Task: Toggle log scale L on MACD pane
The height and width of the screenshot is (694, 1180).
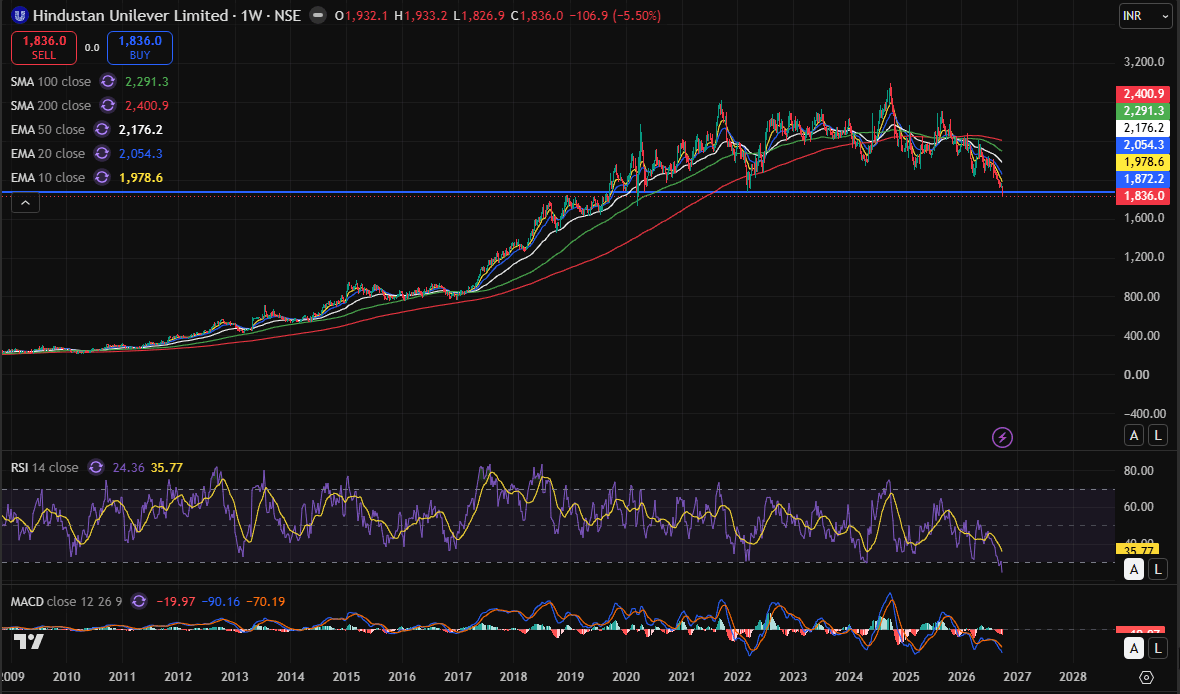Action: [1157, 648]
